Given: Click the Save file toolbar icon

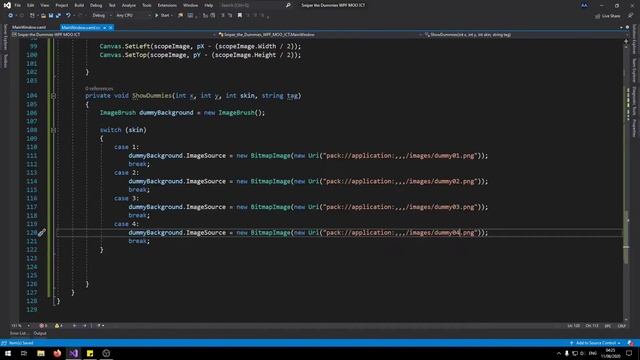Looking at the screenshot, I should [51, 16].
